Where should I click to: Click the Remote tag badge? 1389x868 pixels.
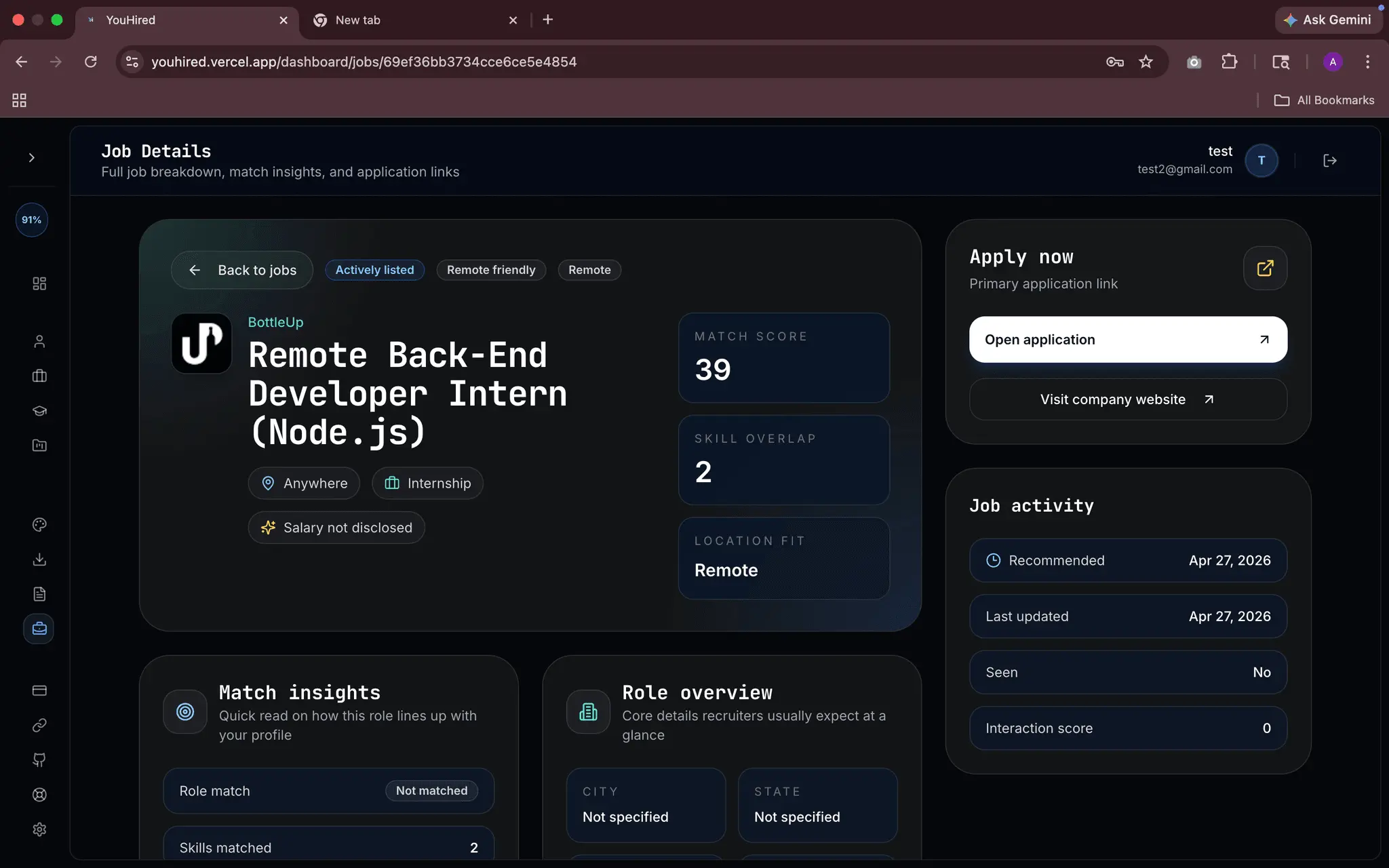click(x=589, y=270)
